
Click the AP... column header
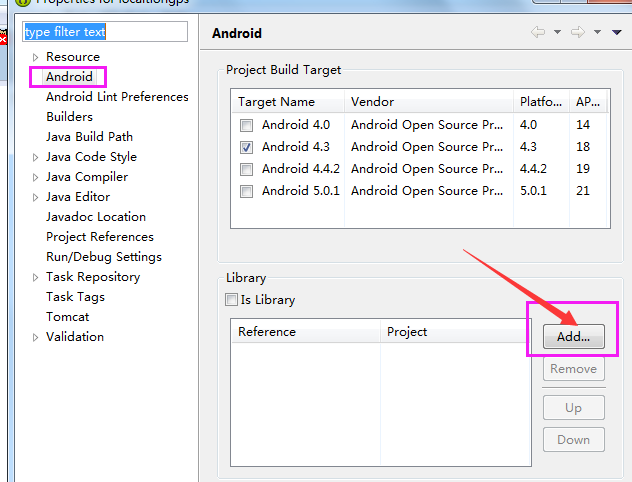click(588, 102)
